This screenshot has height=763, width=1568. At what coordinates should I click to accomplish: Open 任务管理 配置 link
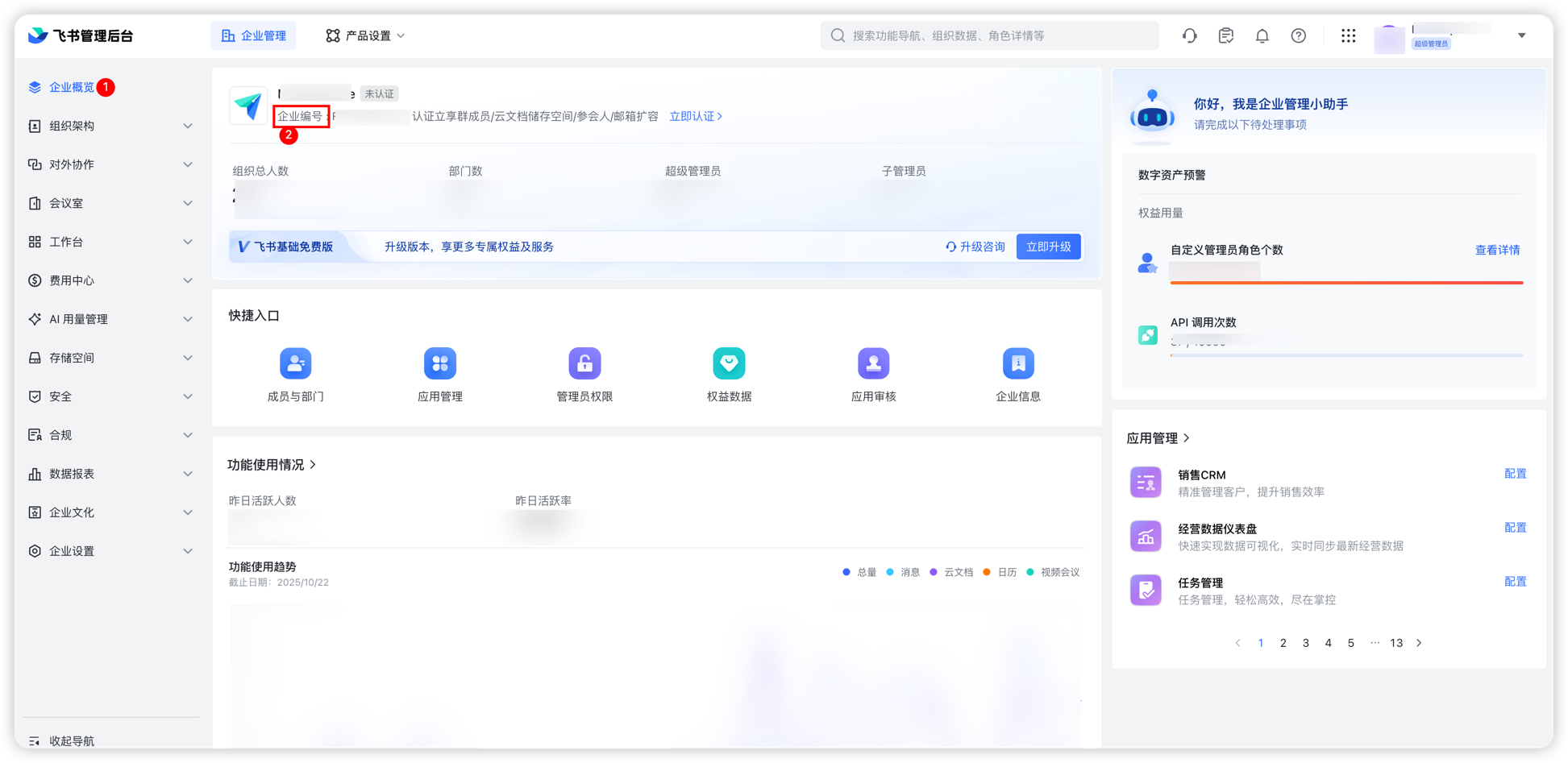1516,581
